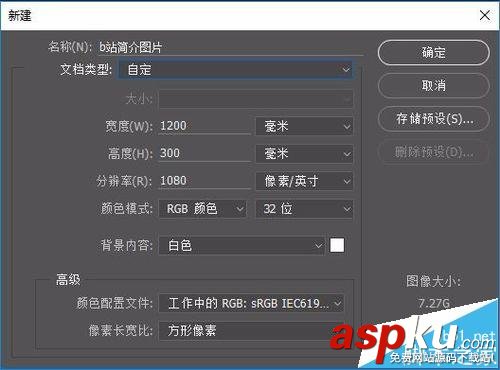Change width unit dropdown 毫米
Screen dimensions: 500x370
304,126
